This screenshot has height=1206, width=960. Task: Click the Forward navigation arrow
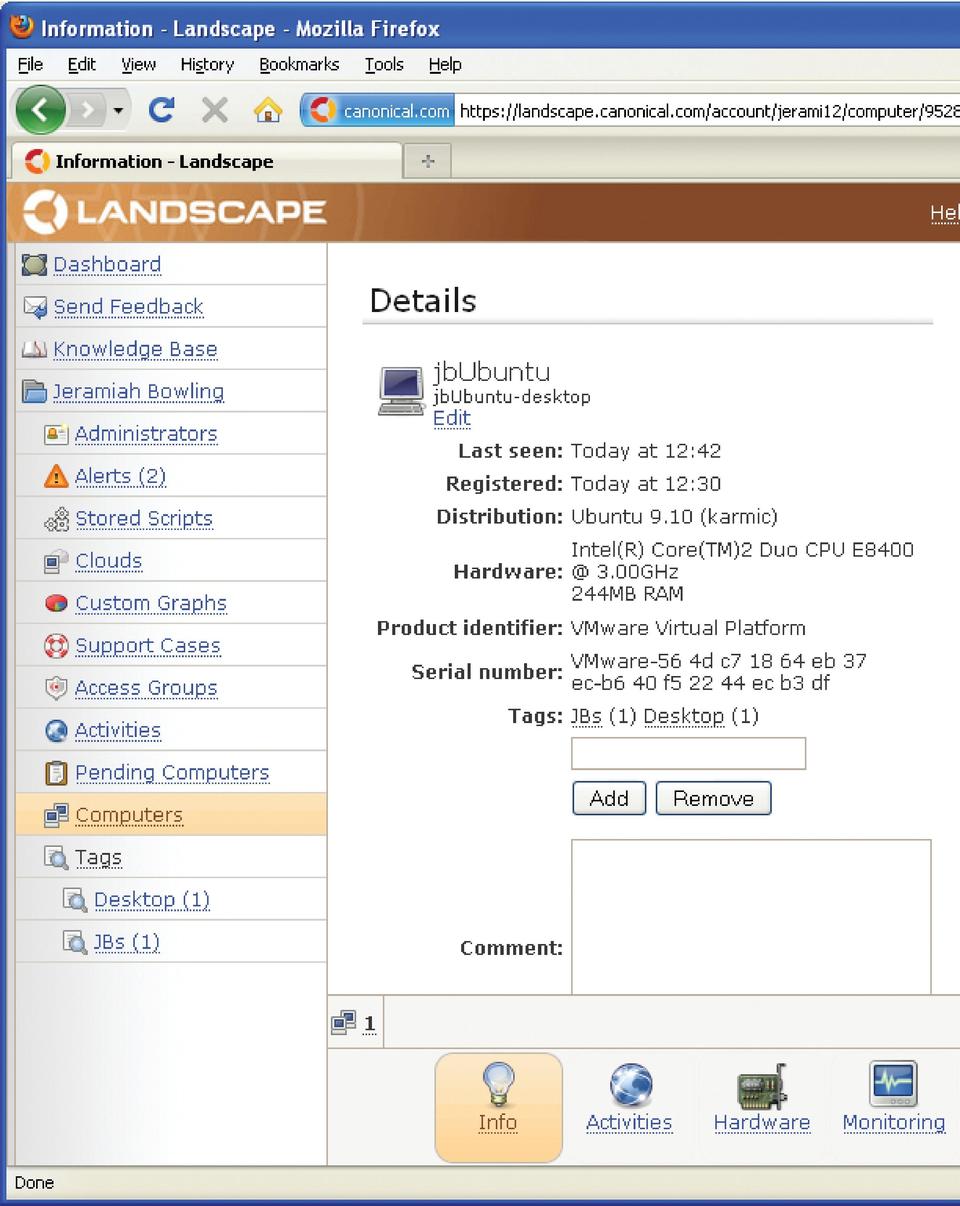point(87,110)
